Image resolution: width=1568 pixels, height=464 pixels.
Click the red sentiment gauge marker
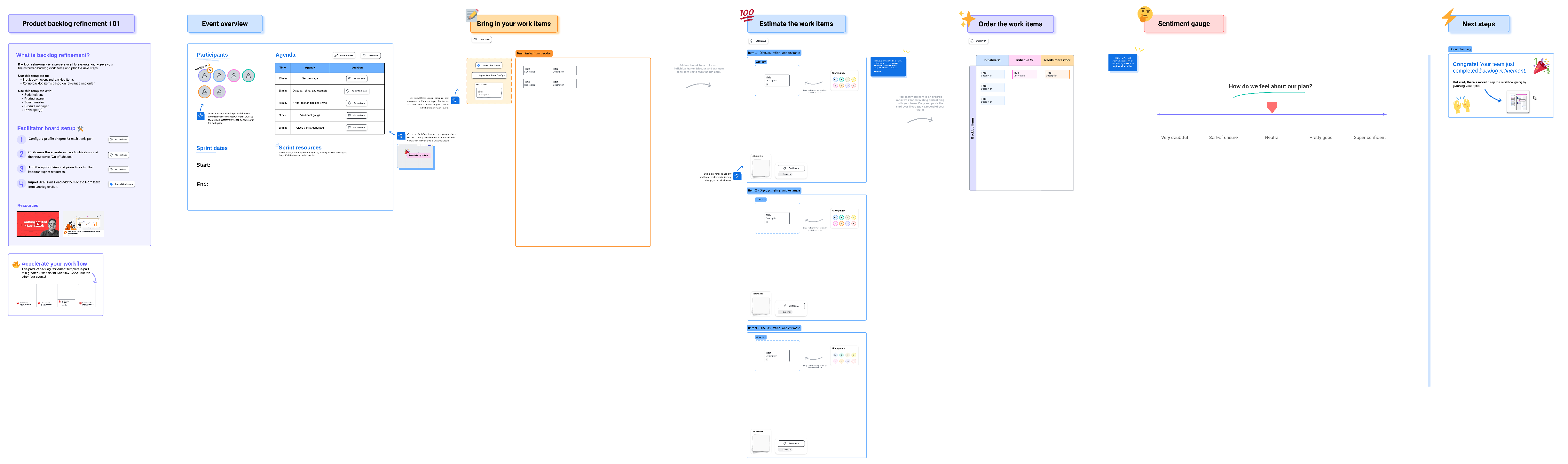point(1272,107)
